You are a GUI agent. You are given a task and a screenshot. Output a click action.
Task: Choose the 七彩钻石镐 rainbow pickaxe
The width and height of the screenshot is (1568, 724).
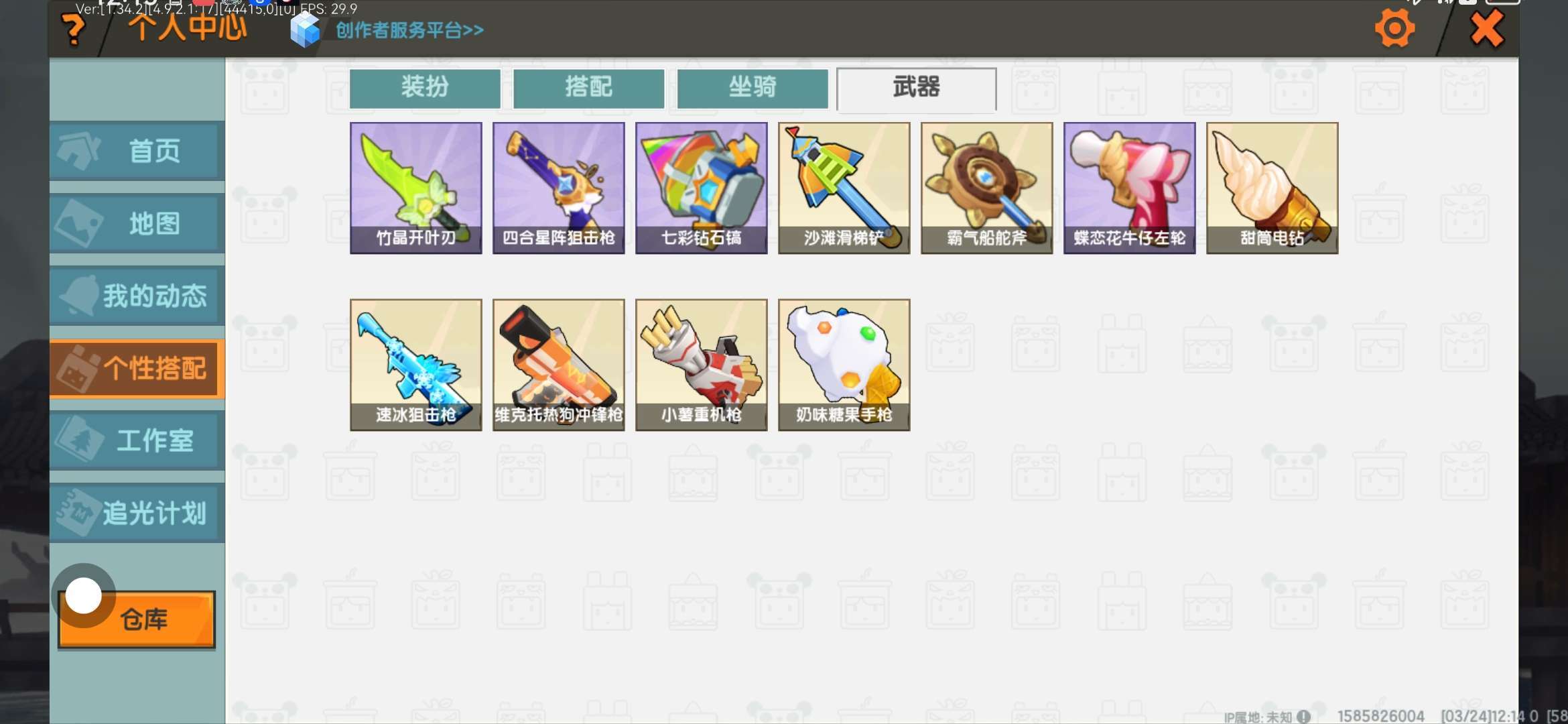(x=701, y=188)
